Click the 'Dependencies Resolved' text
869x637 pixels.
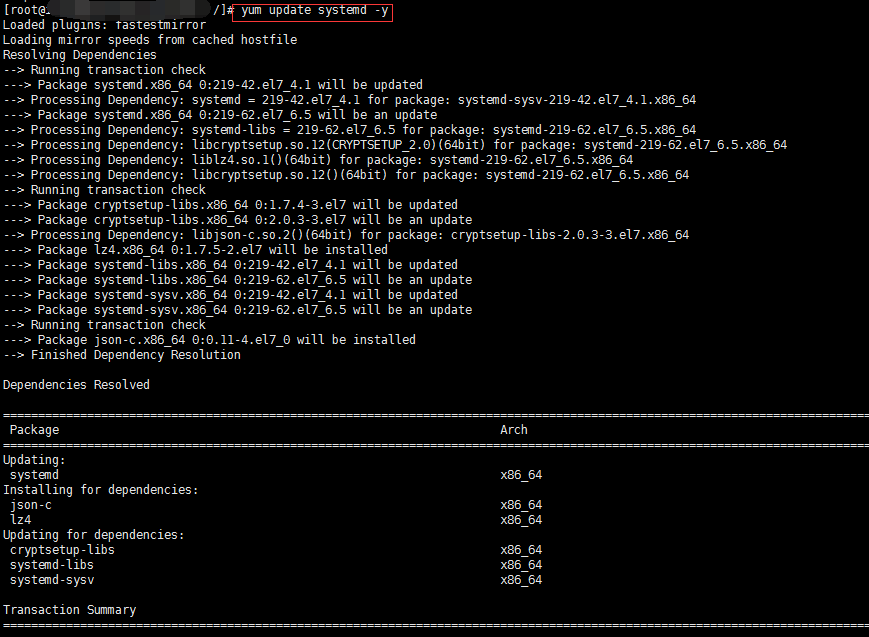[x=76, y=385]
